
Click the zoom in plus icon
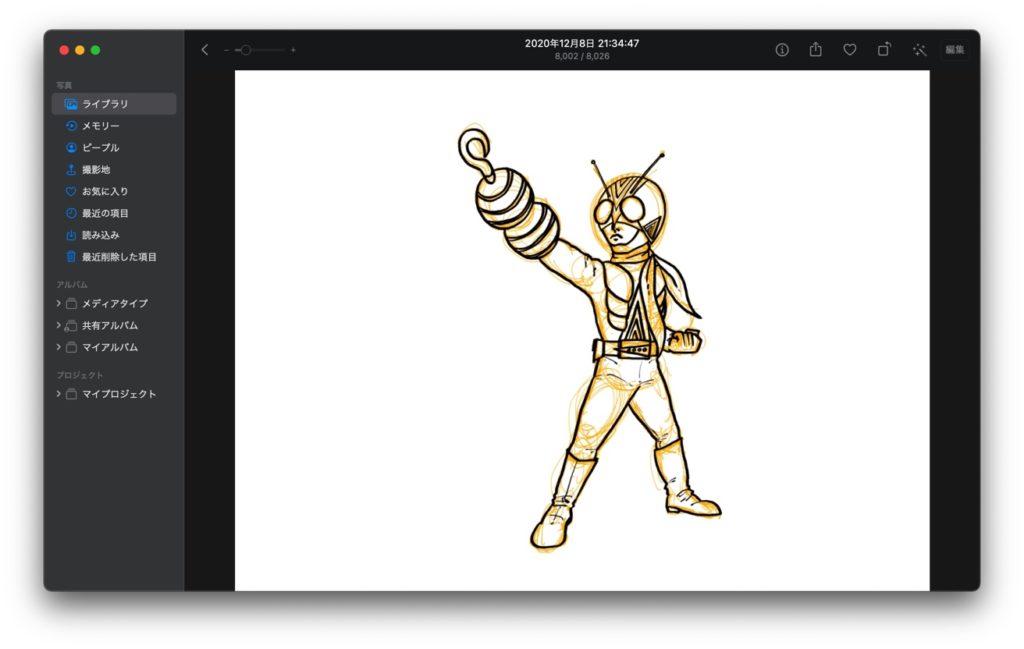pyautogui.click(x=293, y=50)
